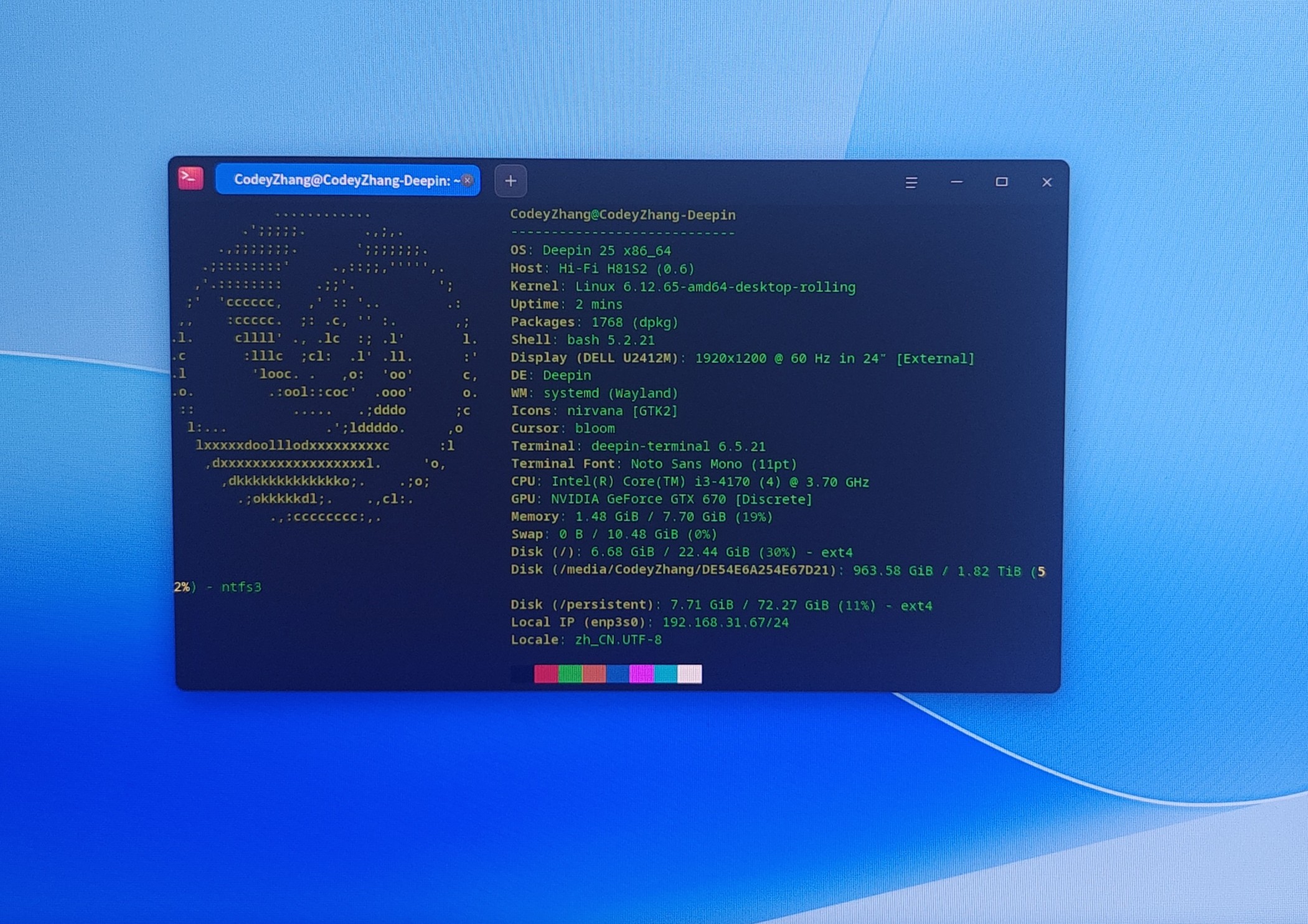The image size is (1308, 924).
Task: Click the red color block
Action: (x=546, y=674)
